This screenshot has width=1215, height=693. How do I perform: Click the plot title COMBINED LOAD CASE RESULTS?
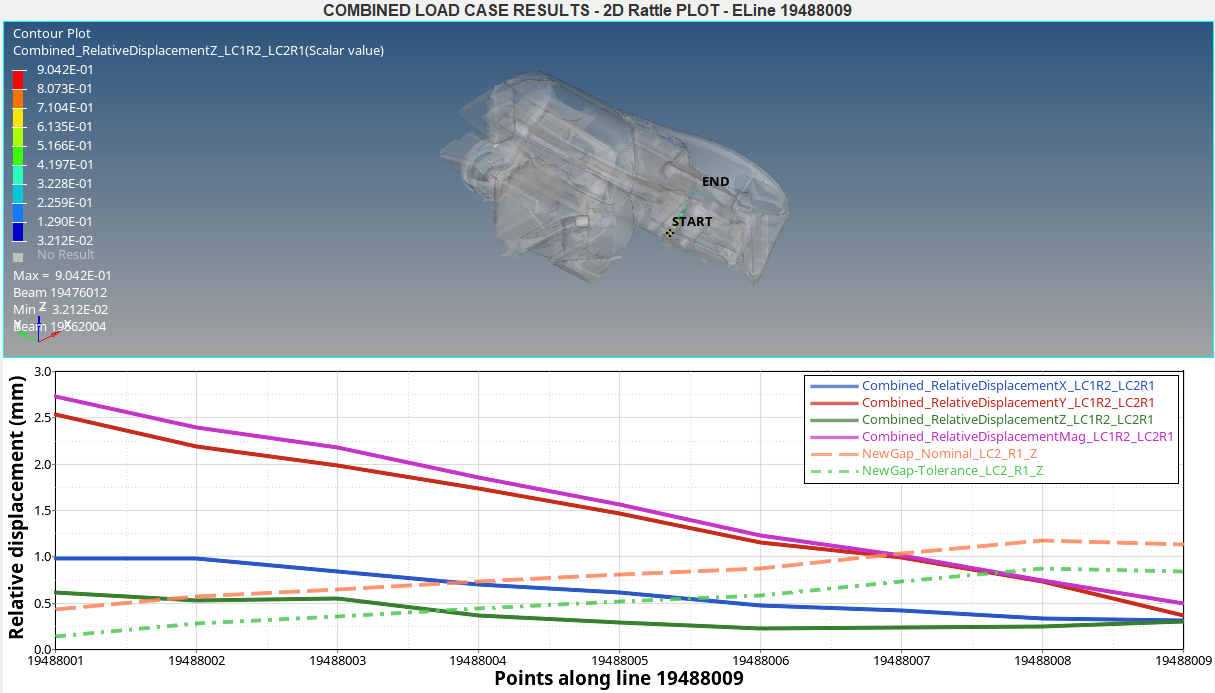pyautogui.click(x=587, y=10)
